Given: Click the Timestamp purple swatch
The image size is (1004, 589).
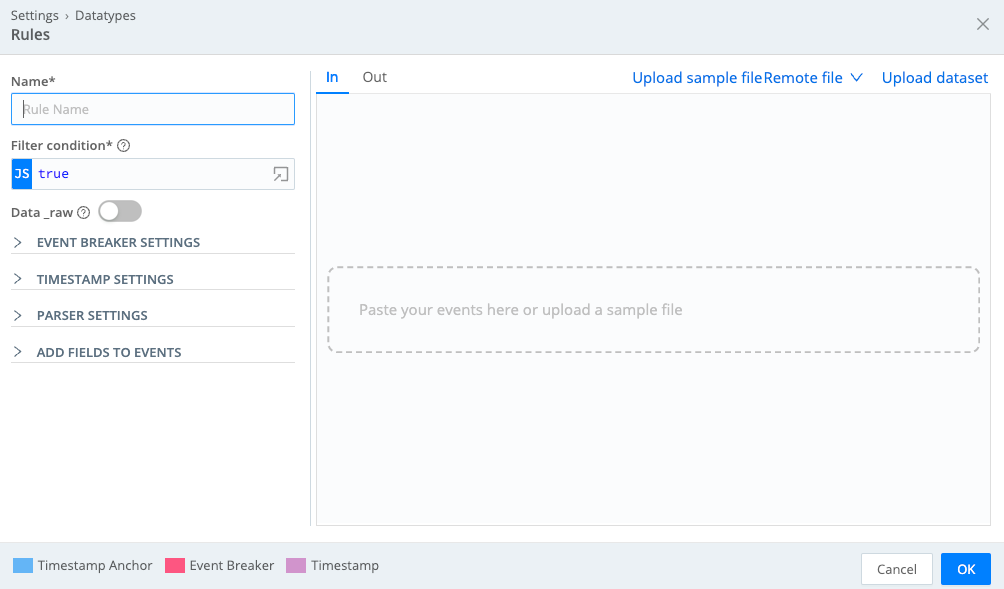Looking at the screenshot, I should coord(296,565).
